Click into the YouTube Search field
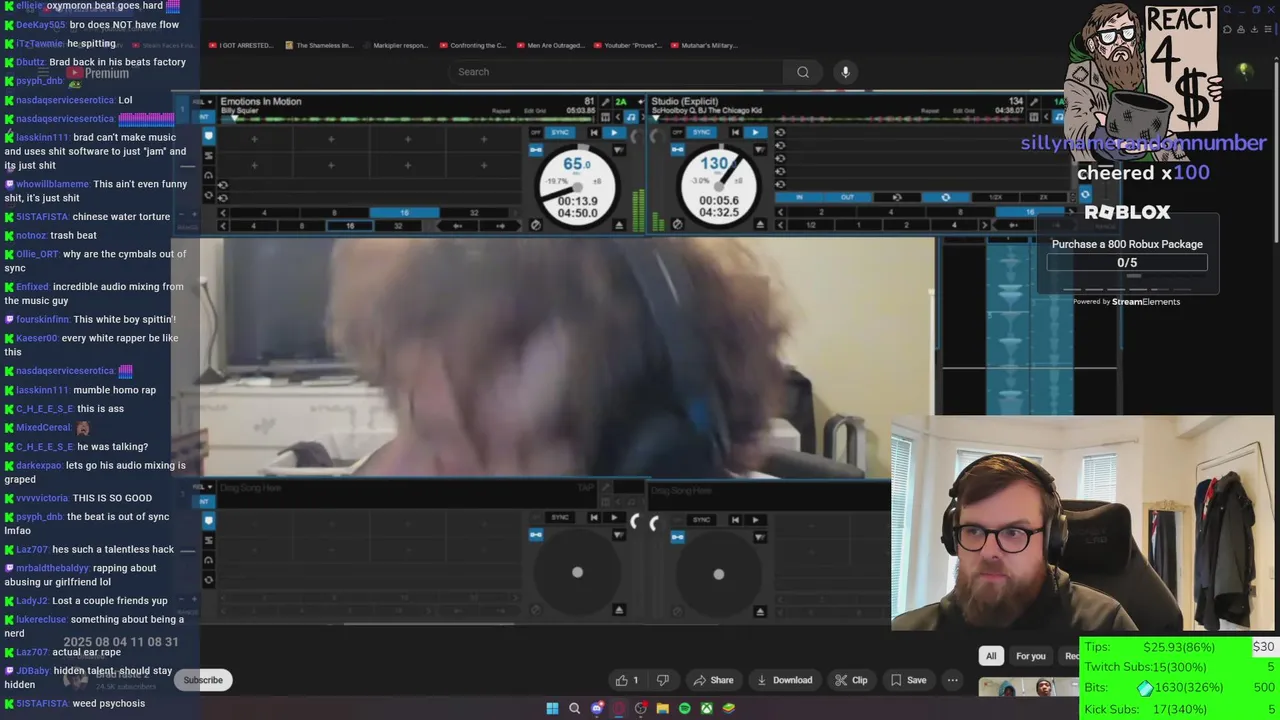This screenshot has height=720, width=1280. click(x=617, y=72)
